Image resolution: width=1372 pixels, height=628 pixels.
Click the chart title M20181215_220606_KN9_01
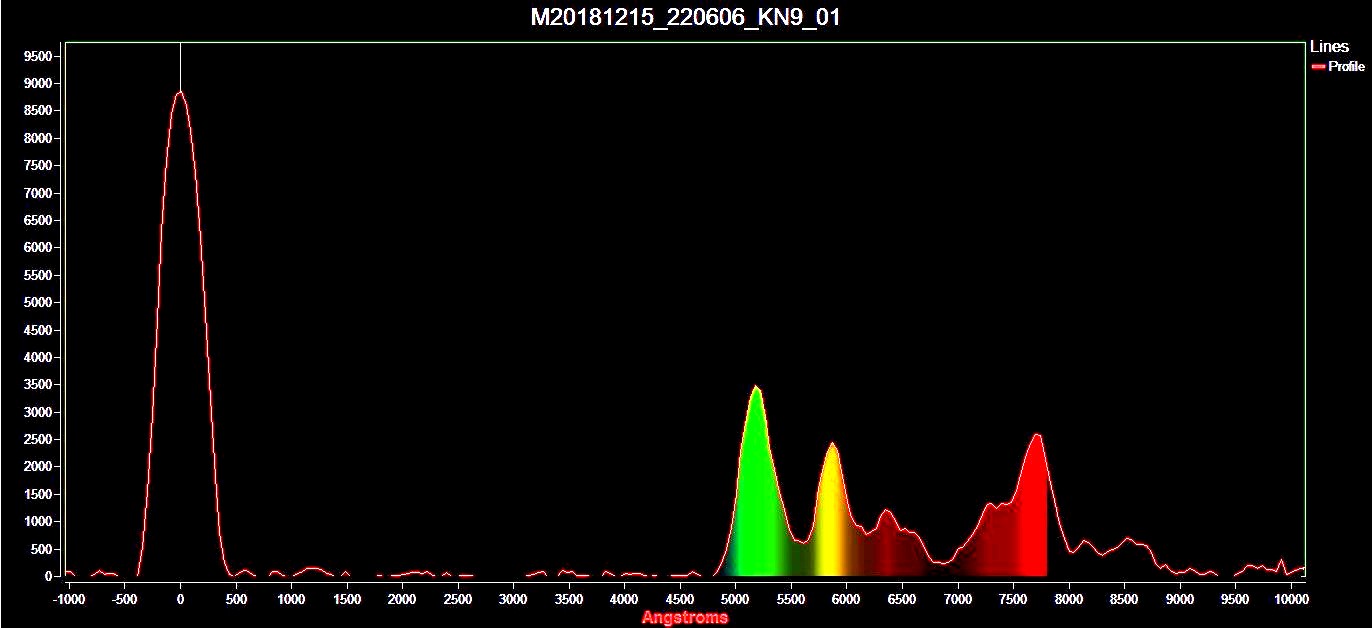(x=685, y=18)
